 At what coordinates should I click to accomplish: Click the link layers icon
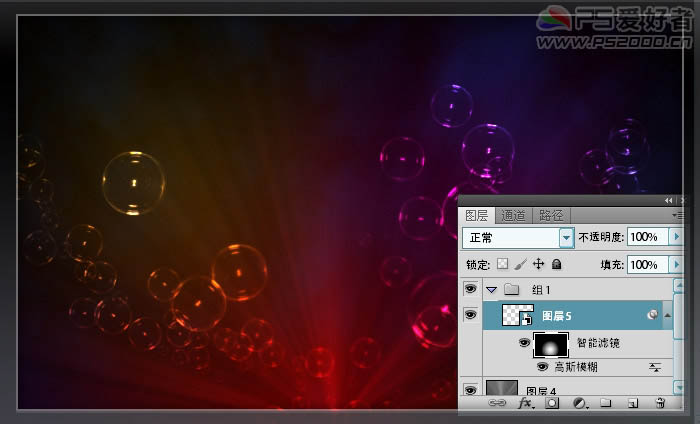tap(497, 404)
